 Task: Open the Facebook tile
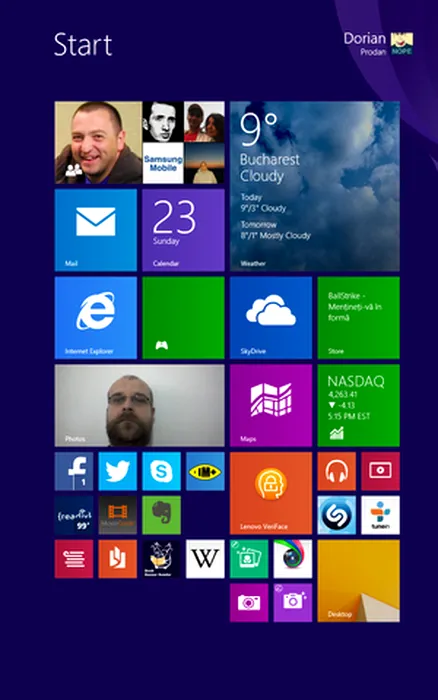click(74, 471)
